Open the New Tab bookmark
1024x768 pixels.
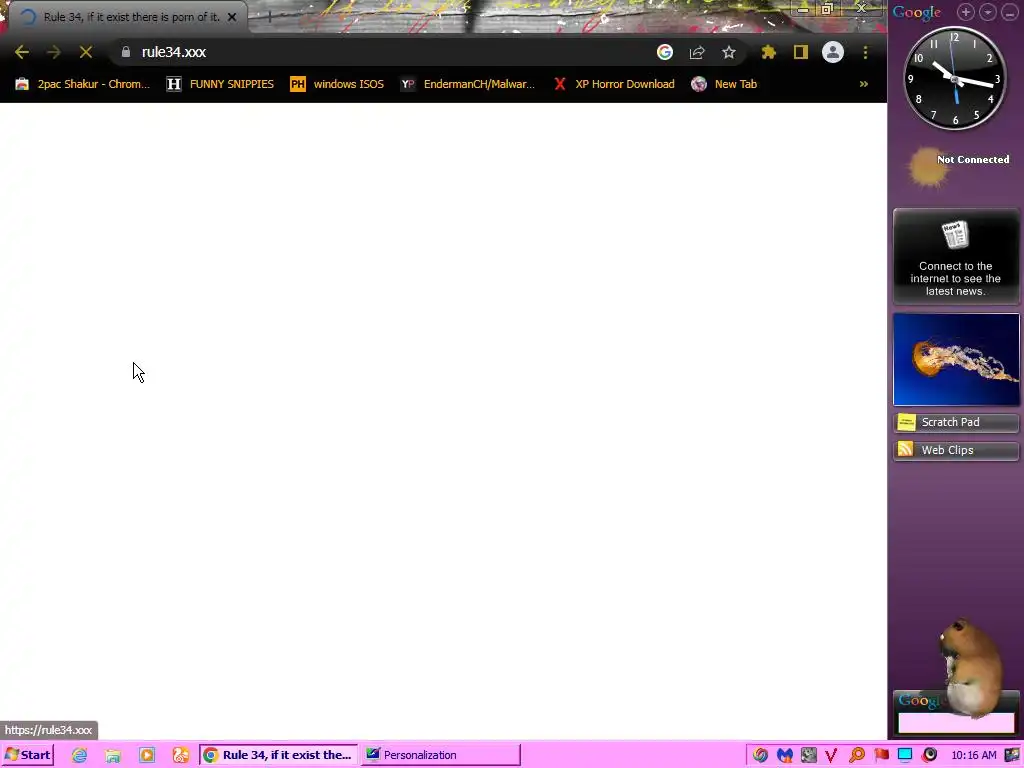(725, 84)
